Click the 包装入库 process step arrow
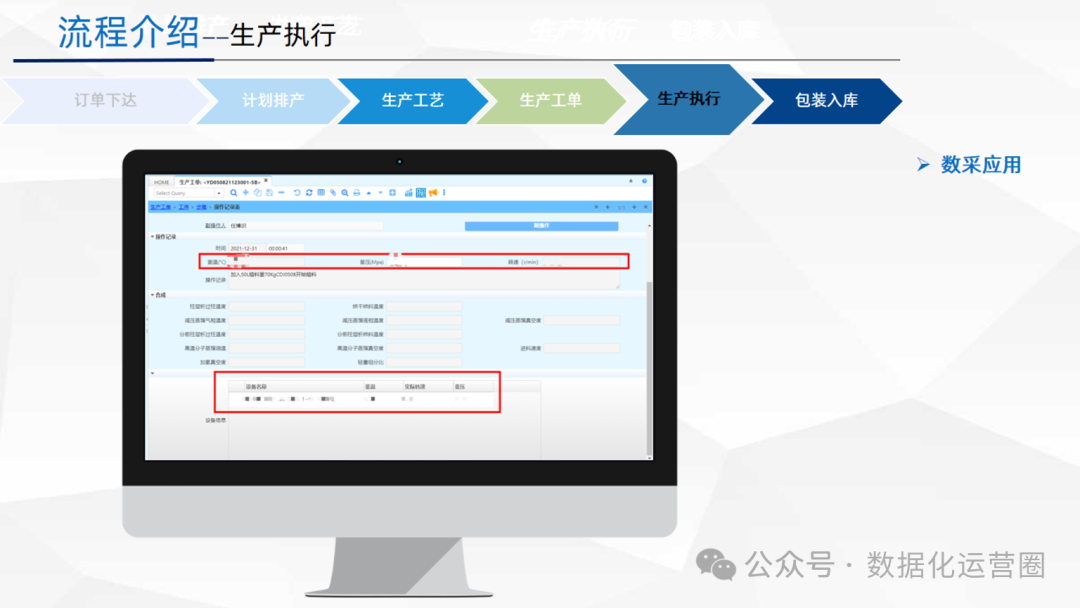The image size is (1080, 608). 826,101
